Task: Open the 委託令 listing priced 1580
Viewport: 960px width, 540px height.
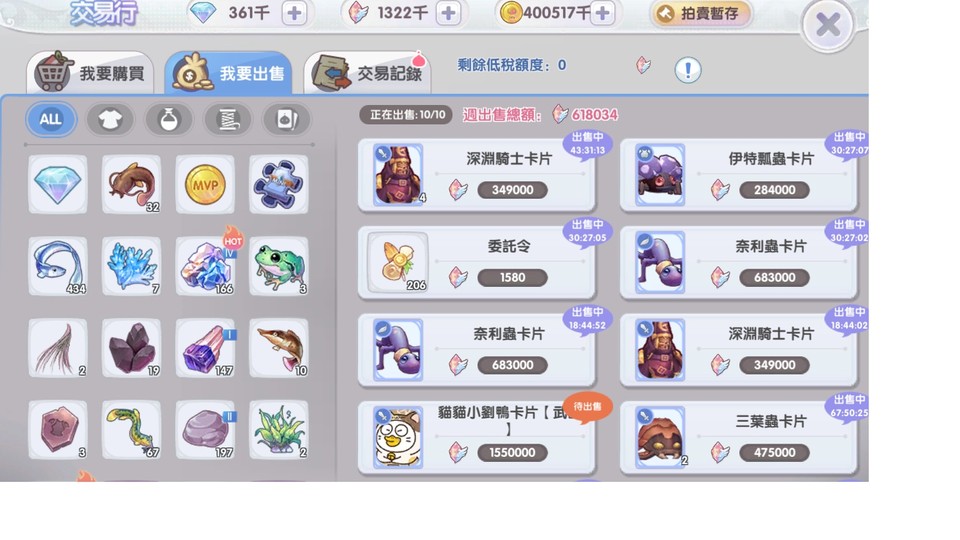Action: [476, 263]
